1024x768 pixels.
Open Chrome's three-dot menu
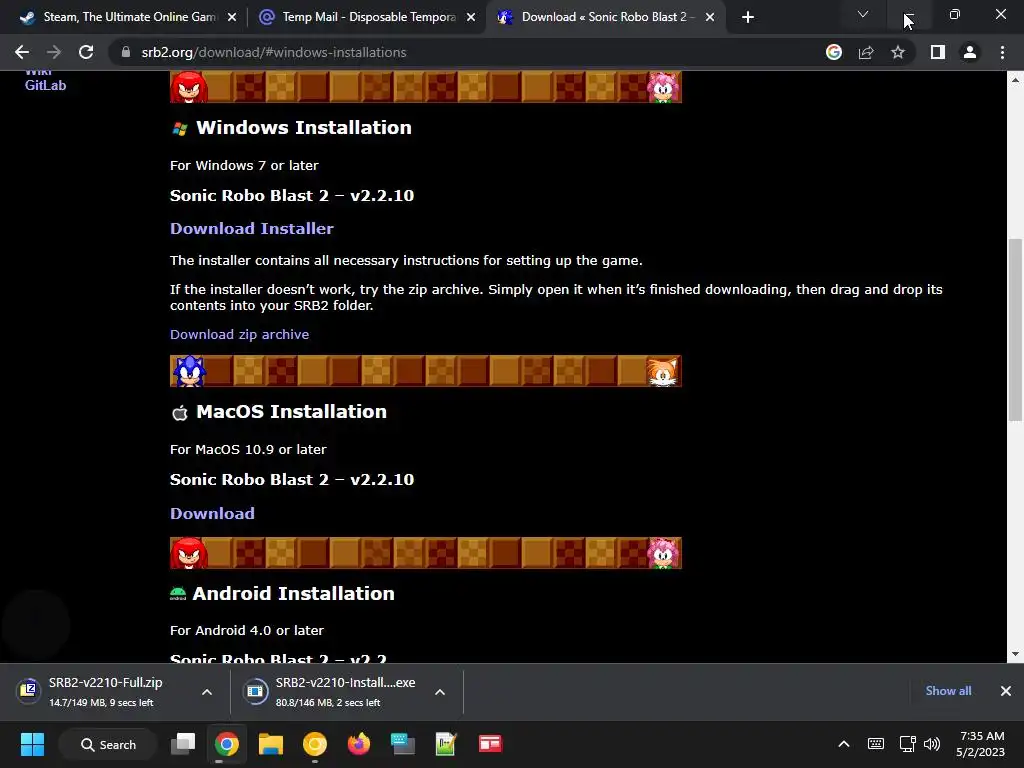[1002, 52]
